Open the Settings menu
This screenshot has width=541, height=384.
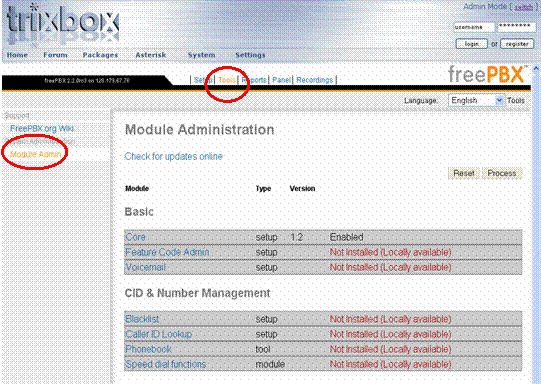[250, 55]
